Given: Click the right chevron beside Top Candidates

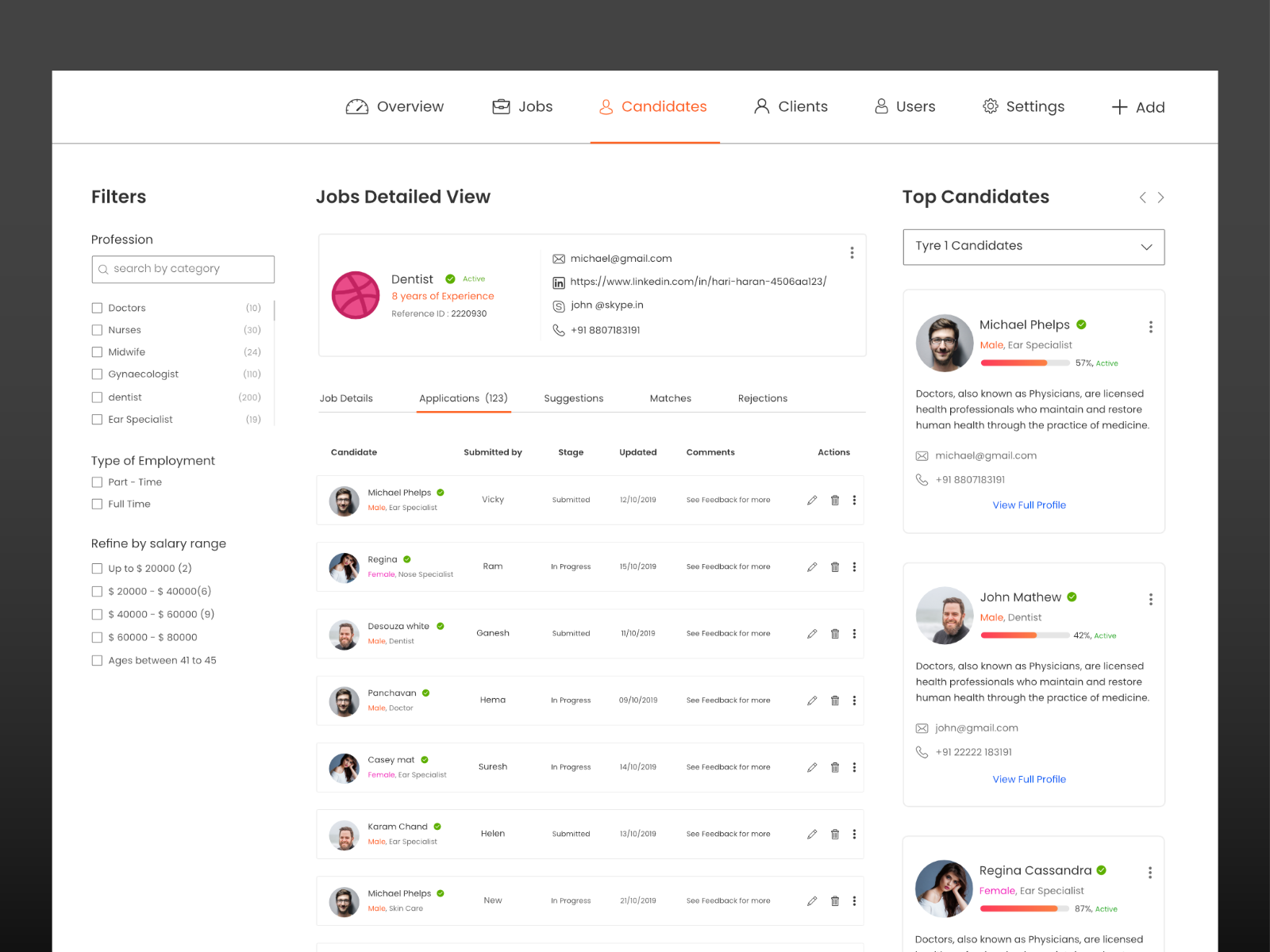Looking at the screenshot, I should (x=1160, y=198).
